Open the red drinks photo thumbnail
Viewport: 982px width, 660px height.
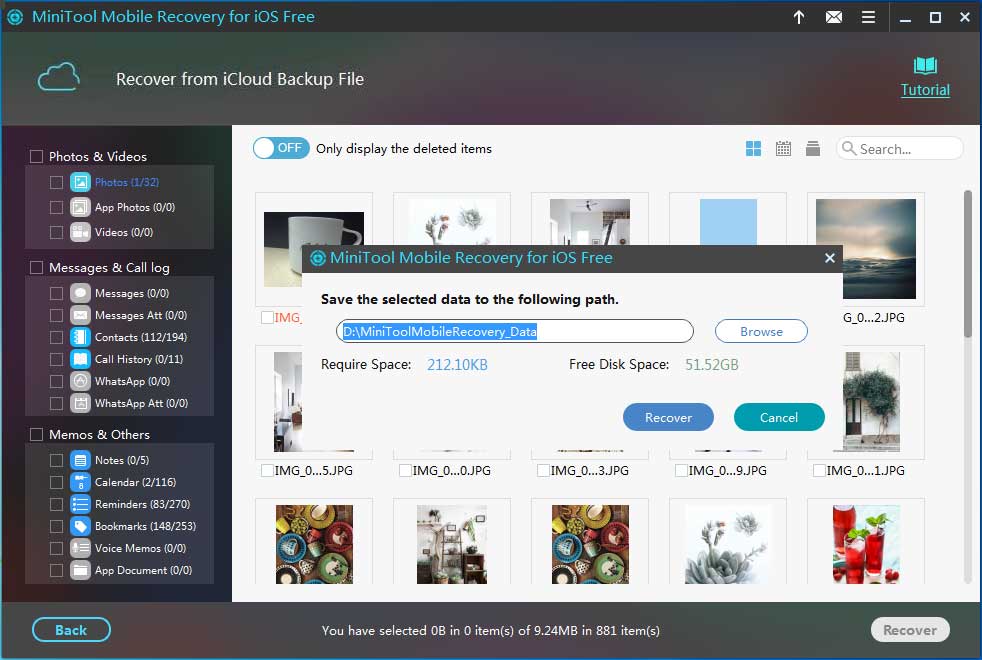pyautogui.click(x=866, y=544)
